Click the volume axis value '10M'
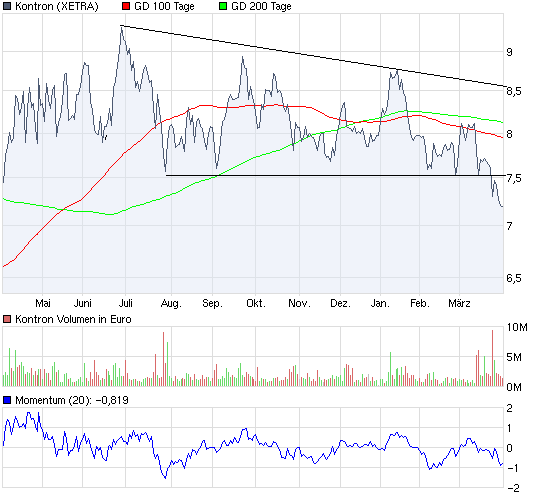Image resolution: width=545 pixels, height=496 pixels. point(517,327)
